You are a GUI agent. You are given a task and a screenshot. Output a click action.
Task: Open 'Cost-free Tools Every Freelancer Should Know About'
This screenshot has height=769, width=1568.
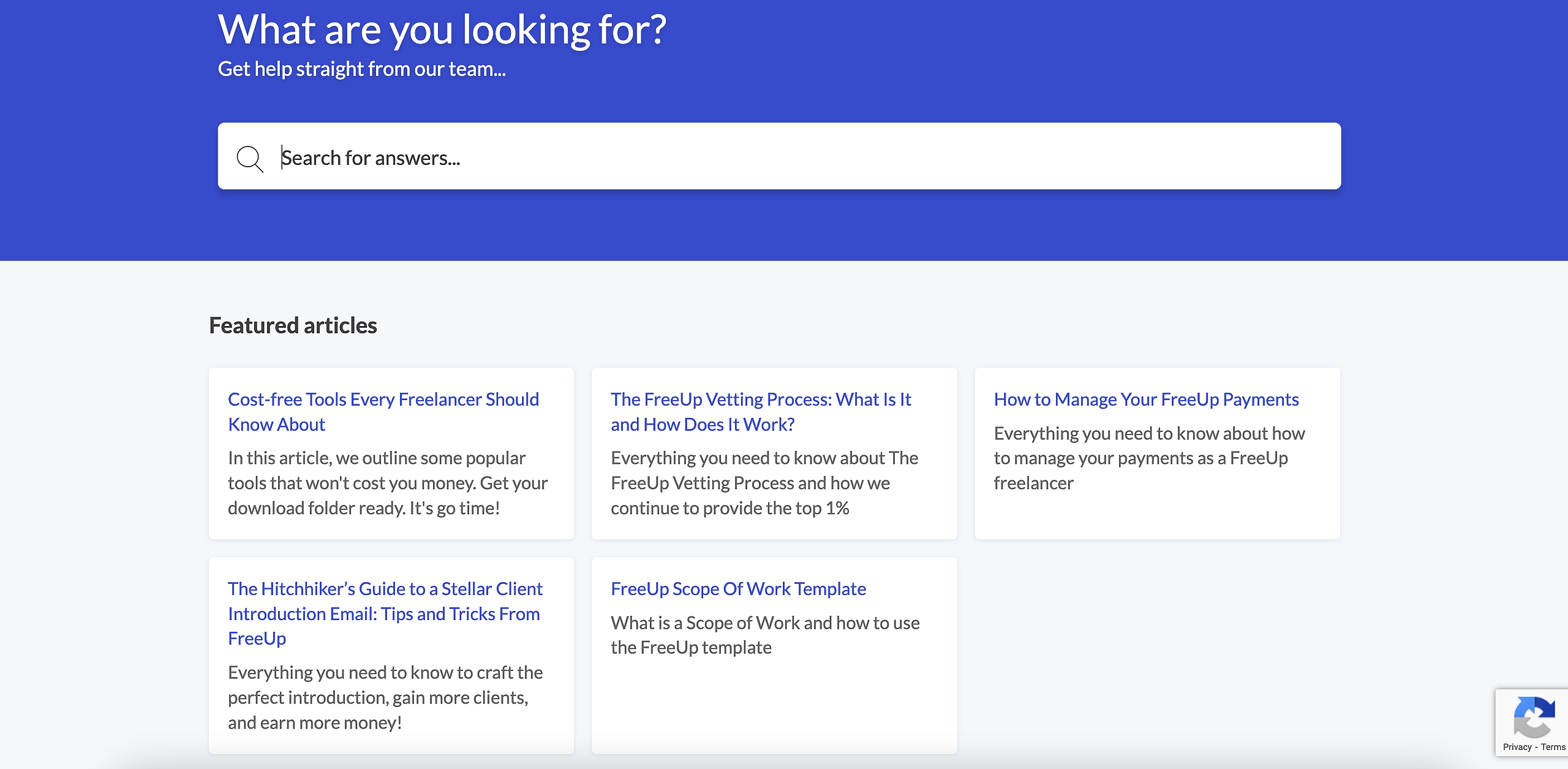coord(383,412)
